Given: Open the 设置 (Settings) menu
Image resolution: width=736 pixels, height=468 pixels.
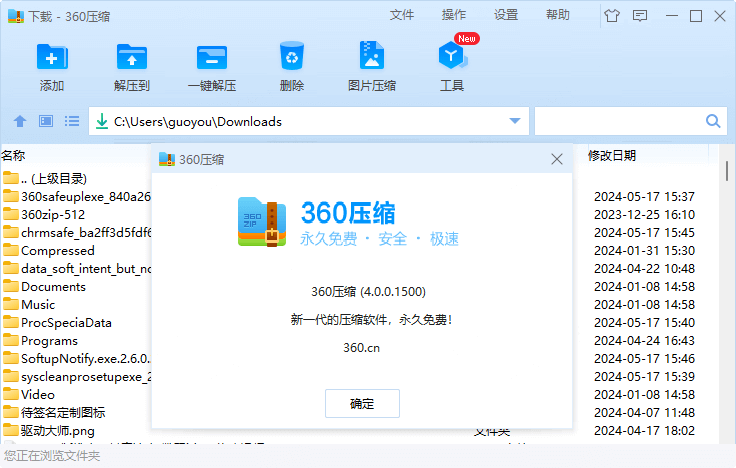Looking at the screenshot, I should (506, 15).
